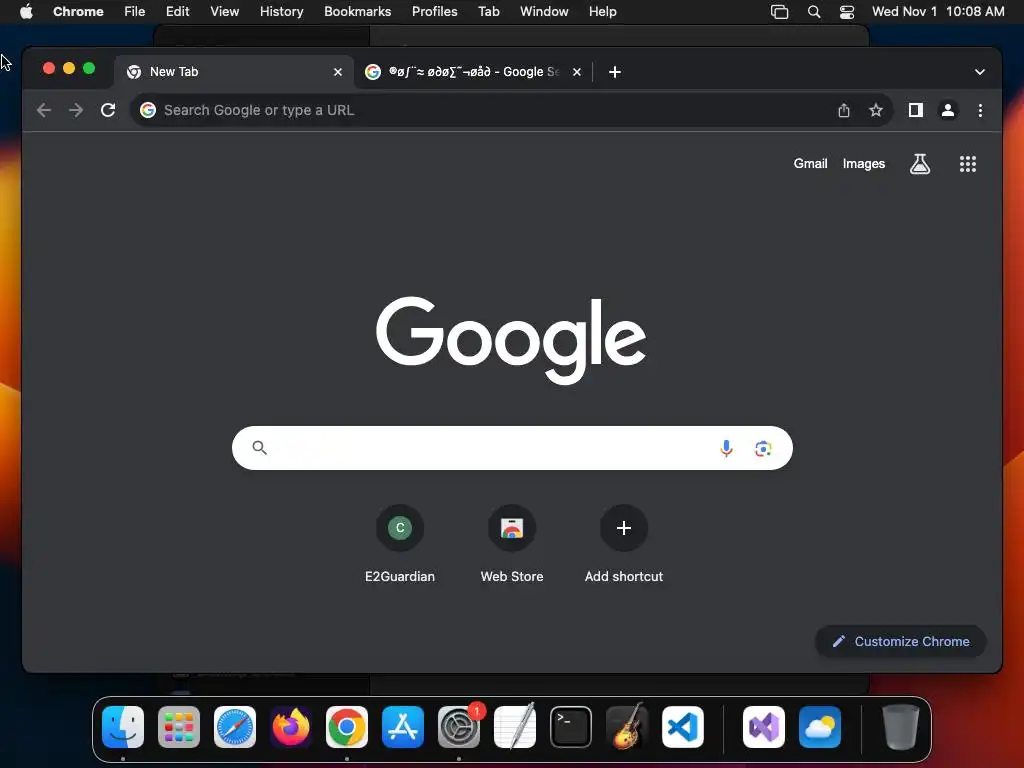Open the Profiles menu

434,11
